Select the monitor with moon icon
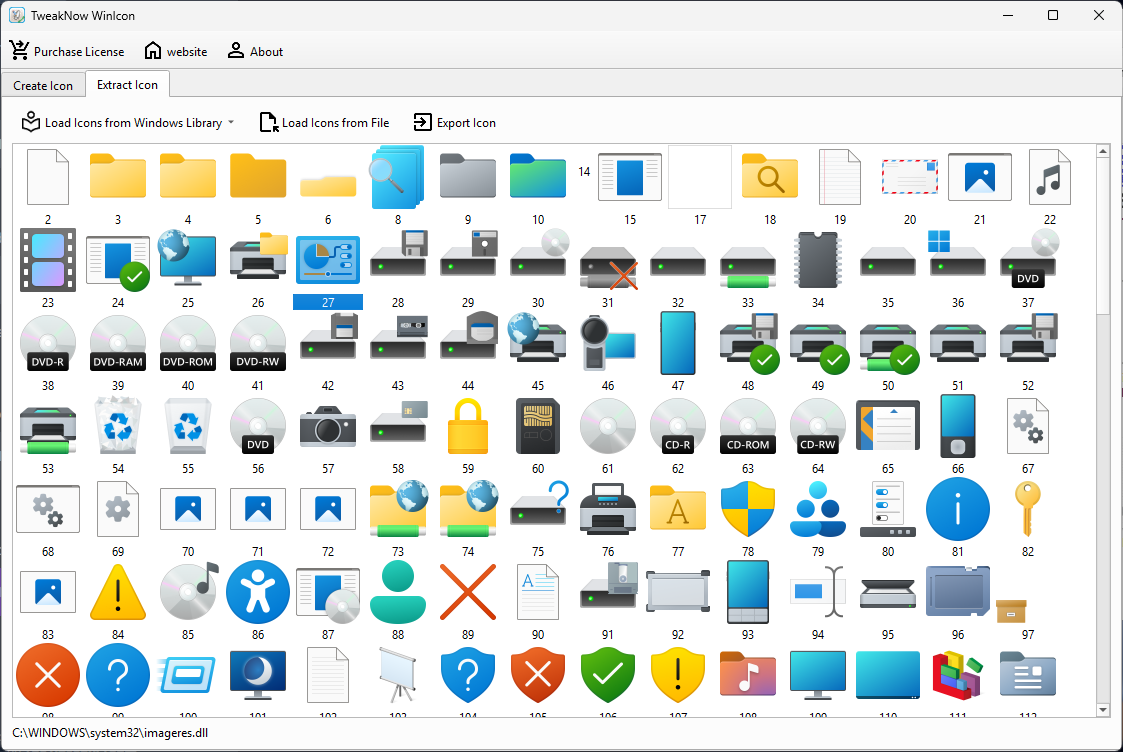 (x=258, y=675)
